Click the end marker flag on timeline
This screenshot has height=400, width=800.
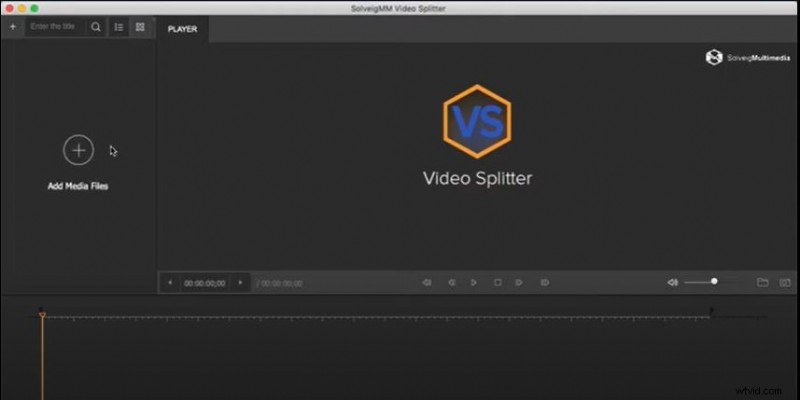click(x=711, y=310)
